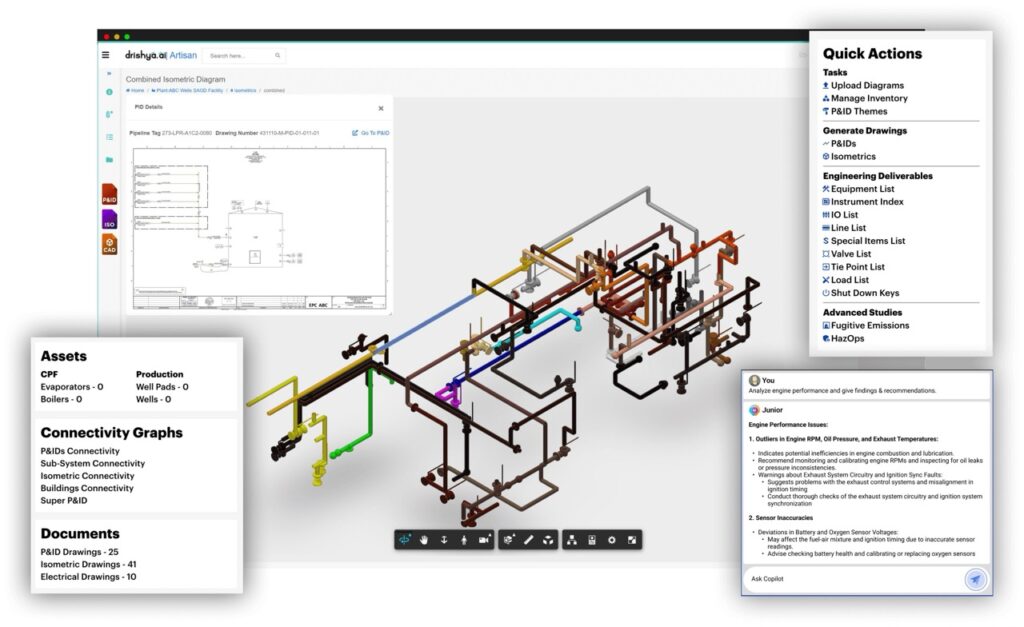Image resolution: width=1024 pixels, height=627 pixels.
Task: Generate Isometrics drawings
Action: (849, 157)
